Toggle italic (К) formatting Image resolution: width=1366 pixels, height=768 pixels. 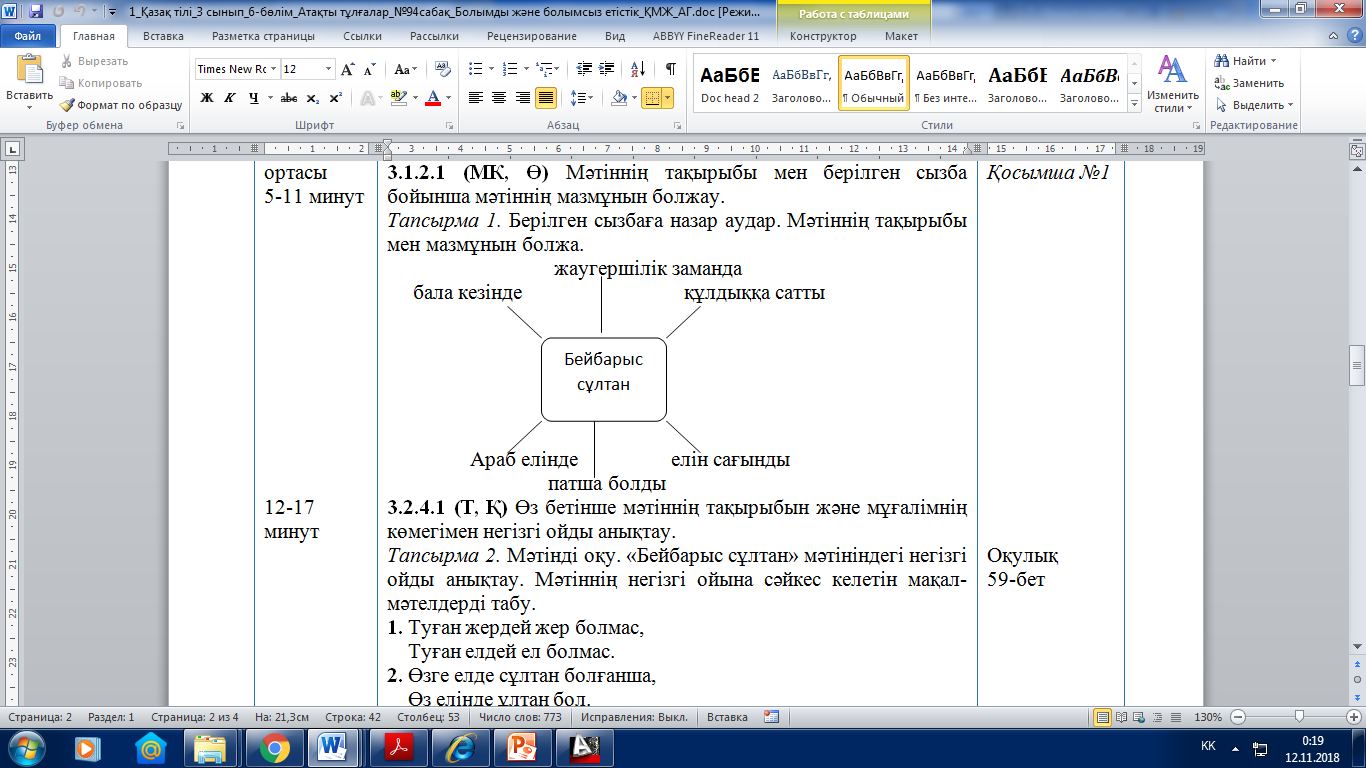point(230,98)
